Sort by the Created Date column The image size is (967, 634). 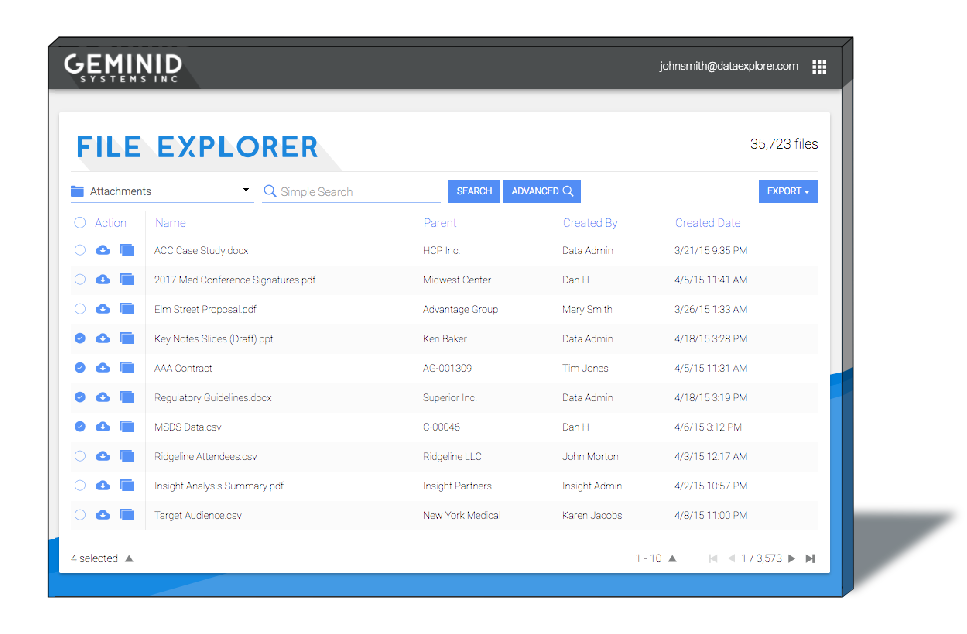point(707,222)
